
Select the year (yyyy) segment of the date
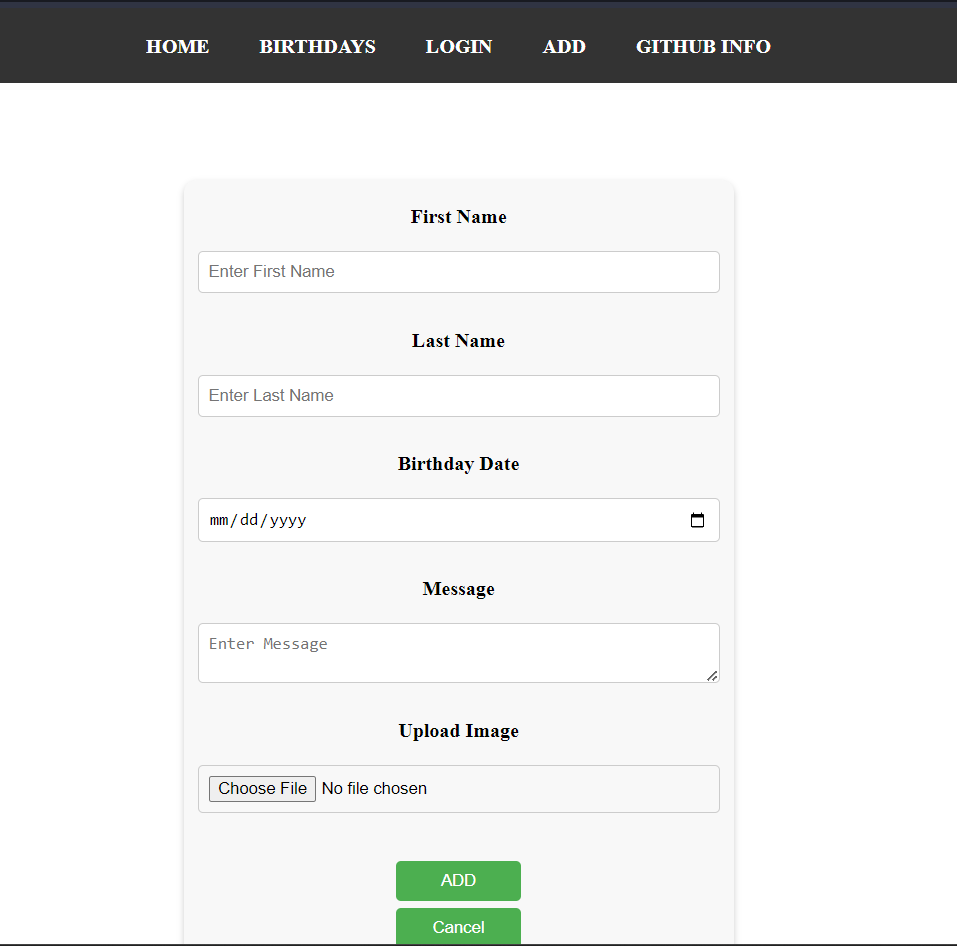(x=288, y=520)
